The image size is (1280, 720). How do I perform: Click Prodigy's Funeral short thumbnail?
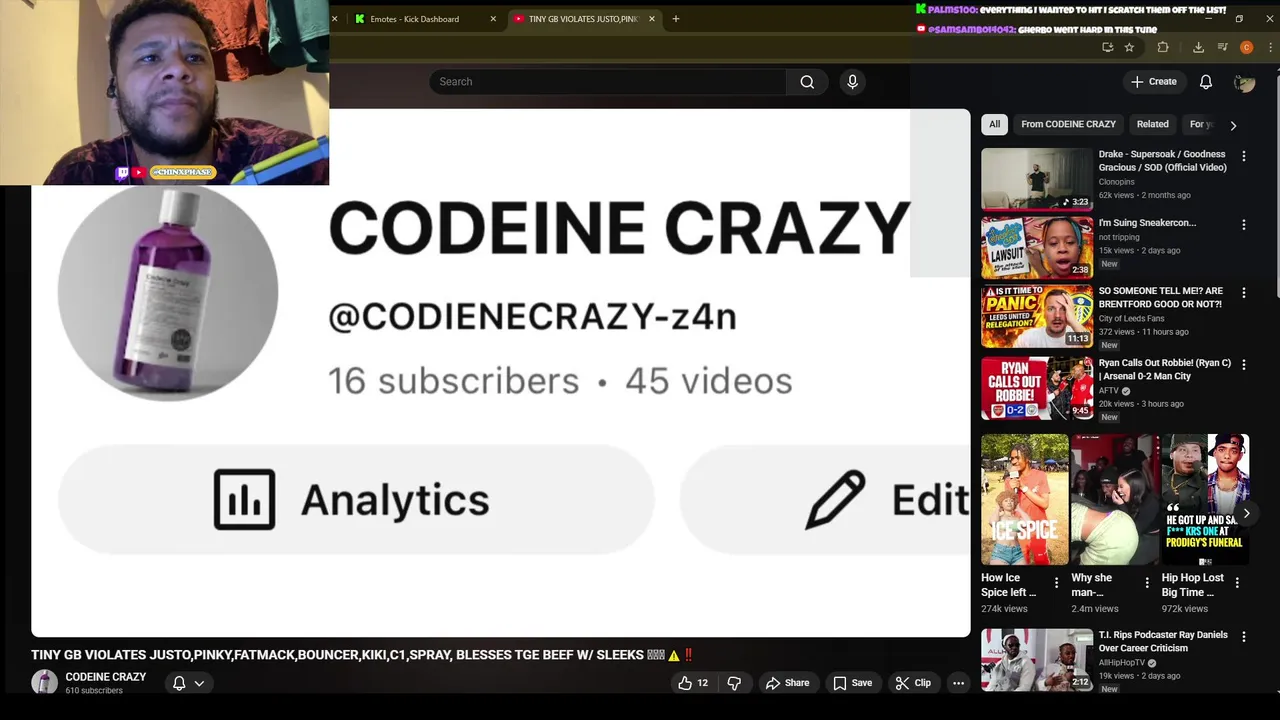coord(1204,499)
